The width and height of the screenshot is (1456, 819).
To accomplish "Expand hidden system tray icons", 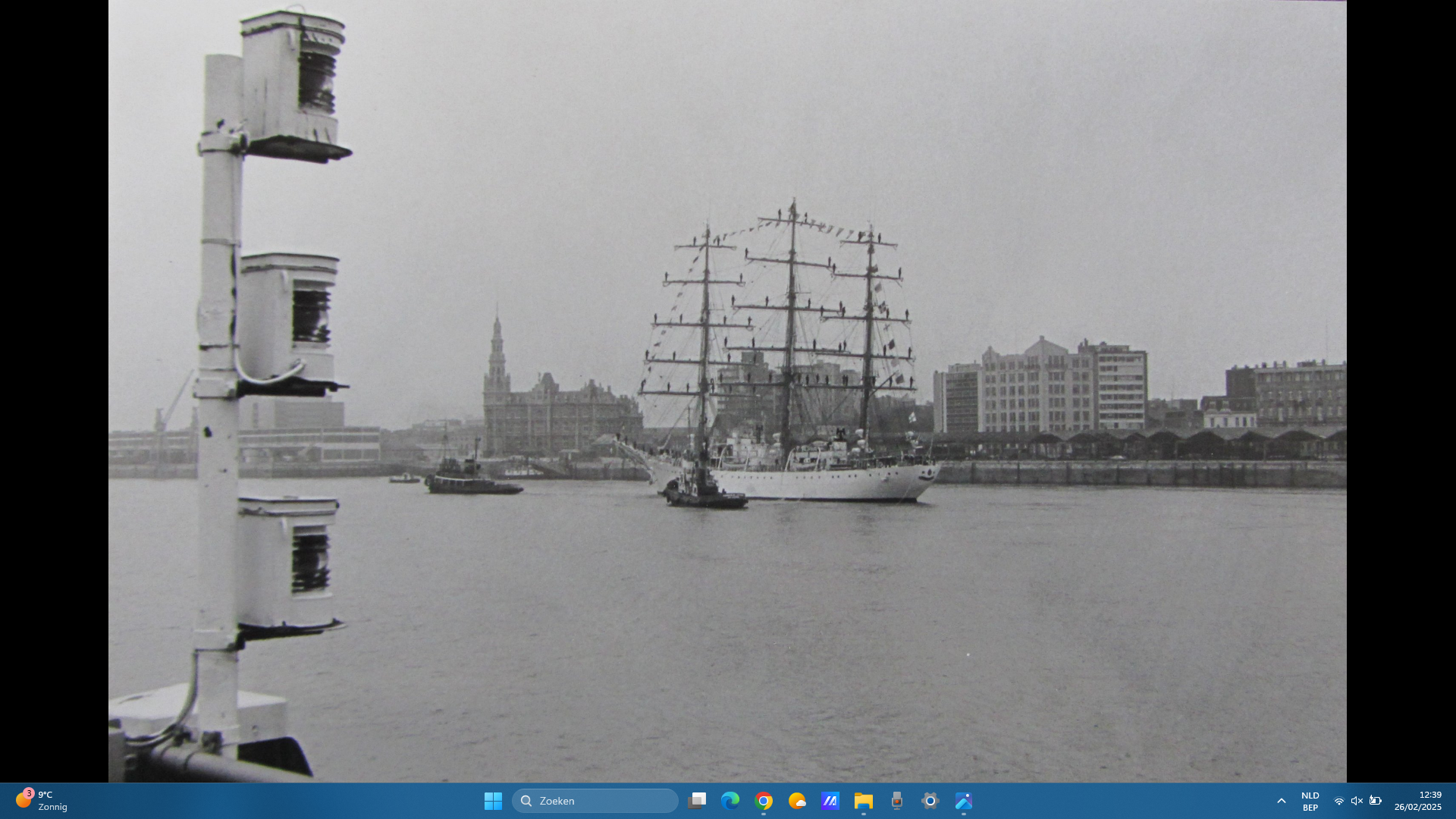I will (1282, 801).
